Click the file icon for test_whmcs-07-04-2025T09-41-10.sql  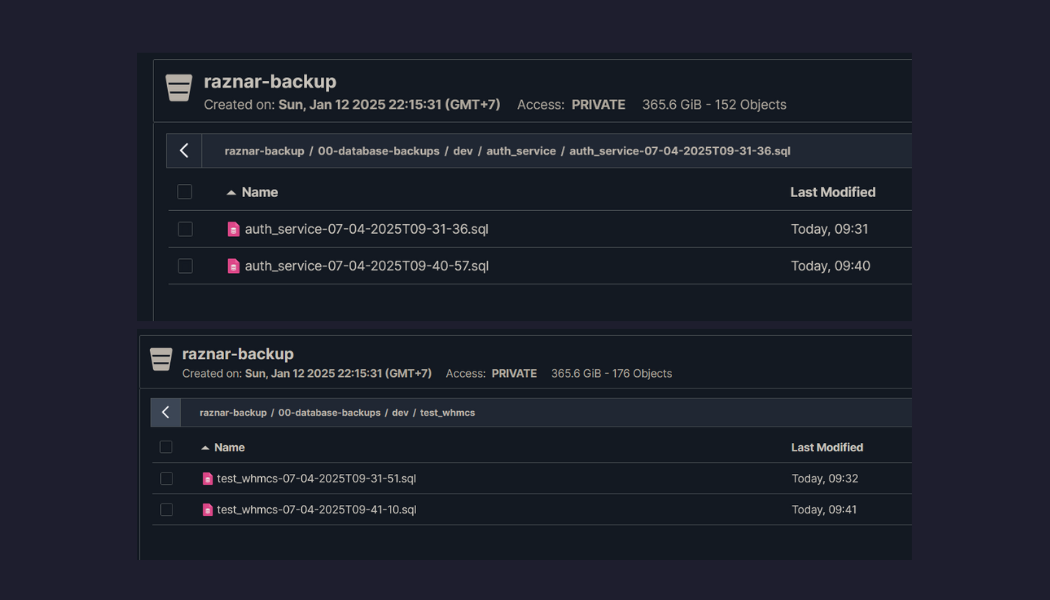[208, 510]
